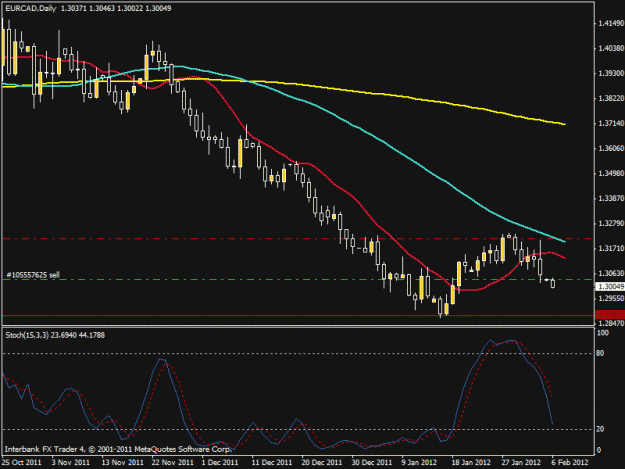This screenshot has height=469, width=625.
Task: Select the 6 Feb 2012 date label
Action: coord(570,462)
